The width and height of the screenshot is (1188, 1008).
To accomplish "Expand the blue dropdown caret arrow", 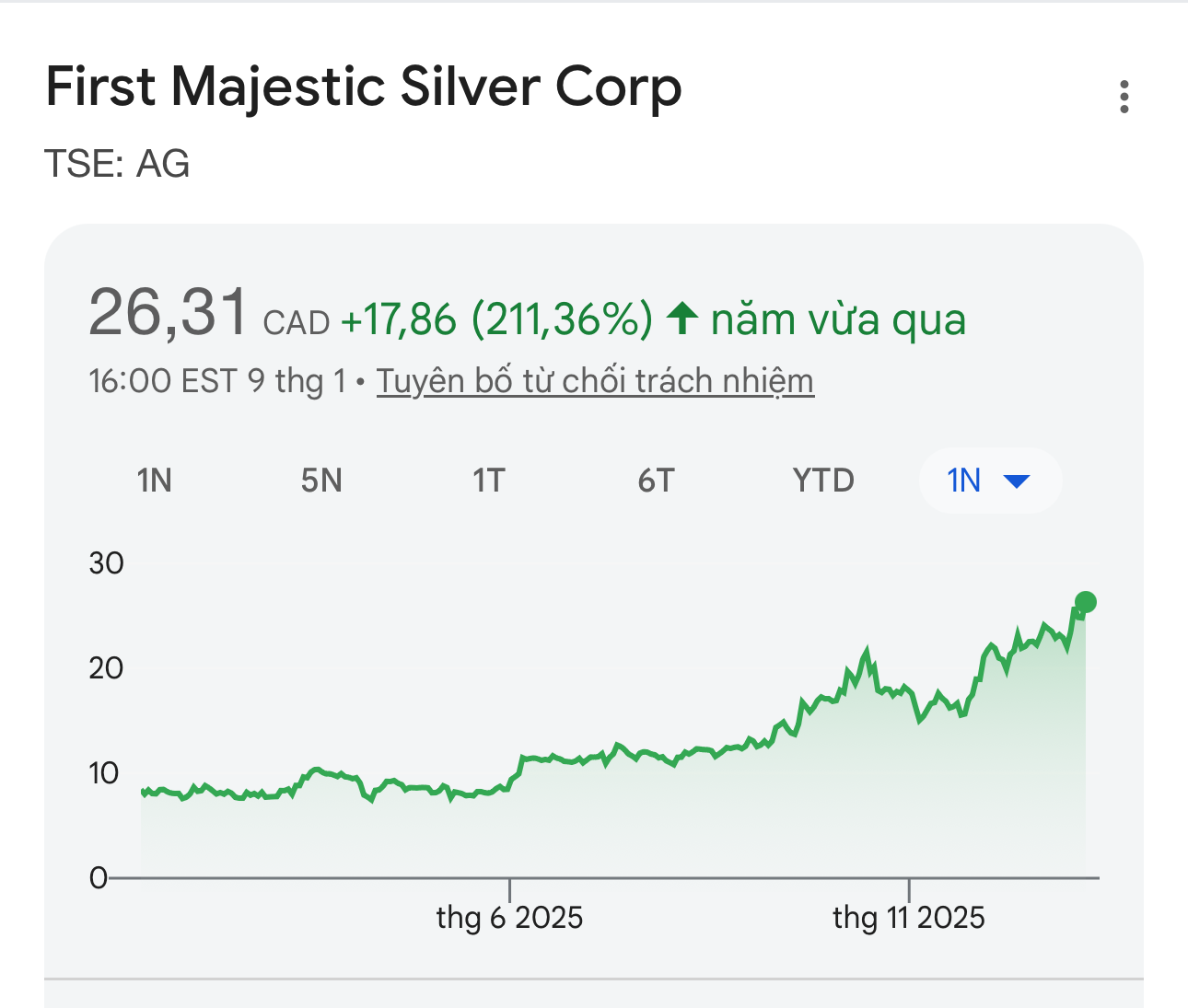I will click(x=1016, y=481).
